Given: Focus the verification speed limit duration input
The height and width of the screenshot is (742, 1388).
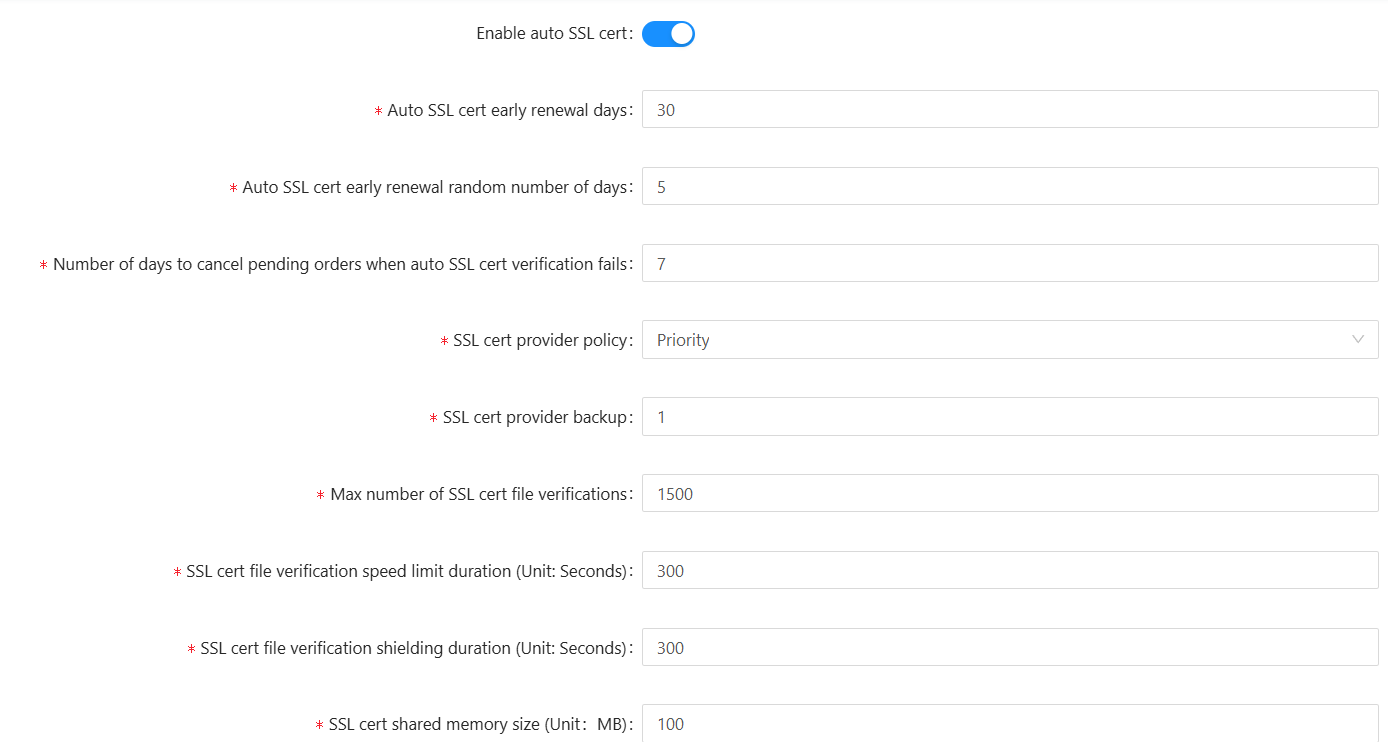Looking at the screenshot, I should click(1010, 571).
